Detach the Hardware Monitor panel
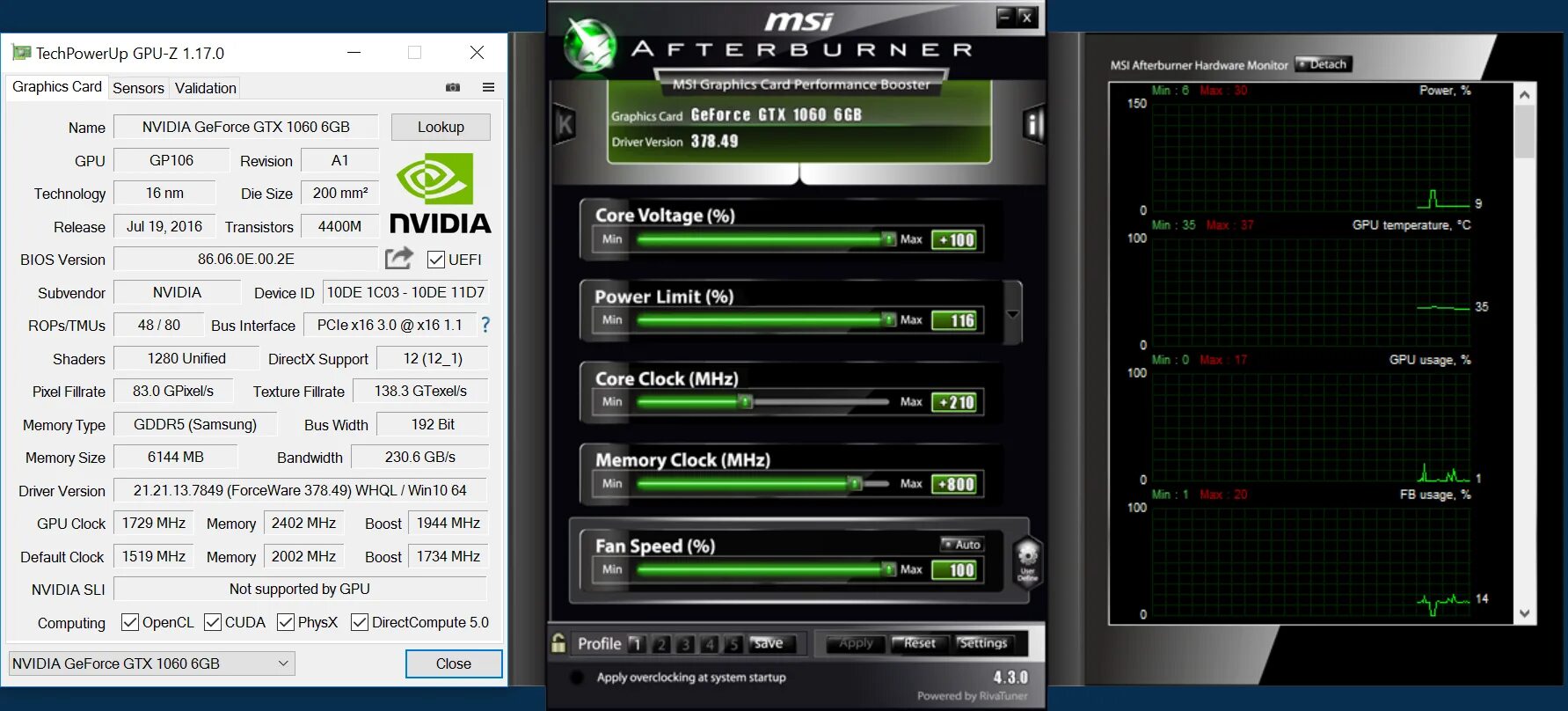1568x711 pixels. click(1324, 64)
